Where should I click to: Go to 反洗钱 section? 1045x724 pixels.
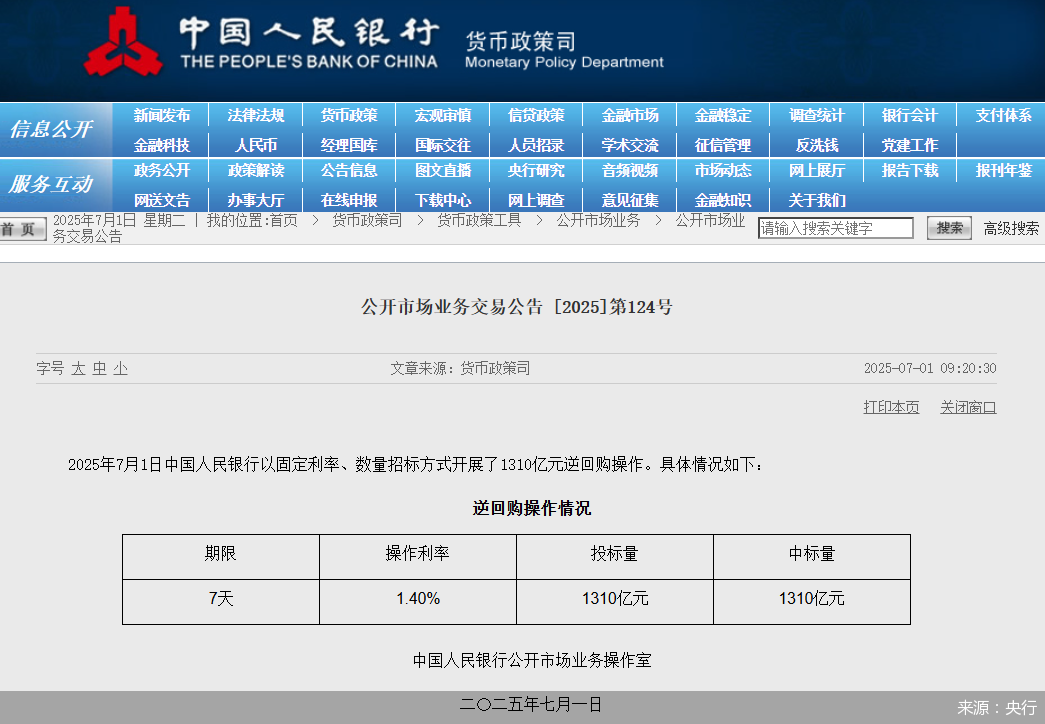(816, 145)
